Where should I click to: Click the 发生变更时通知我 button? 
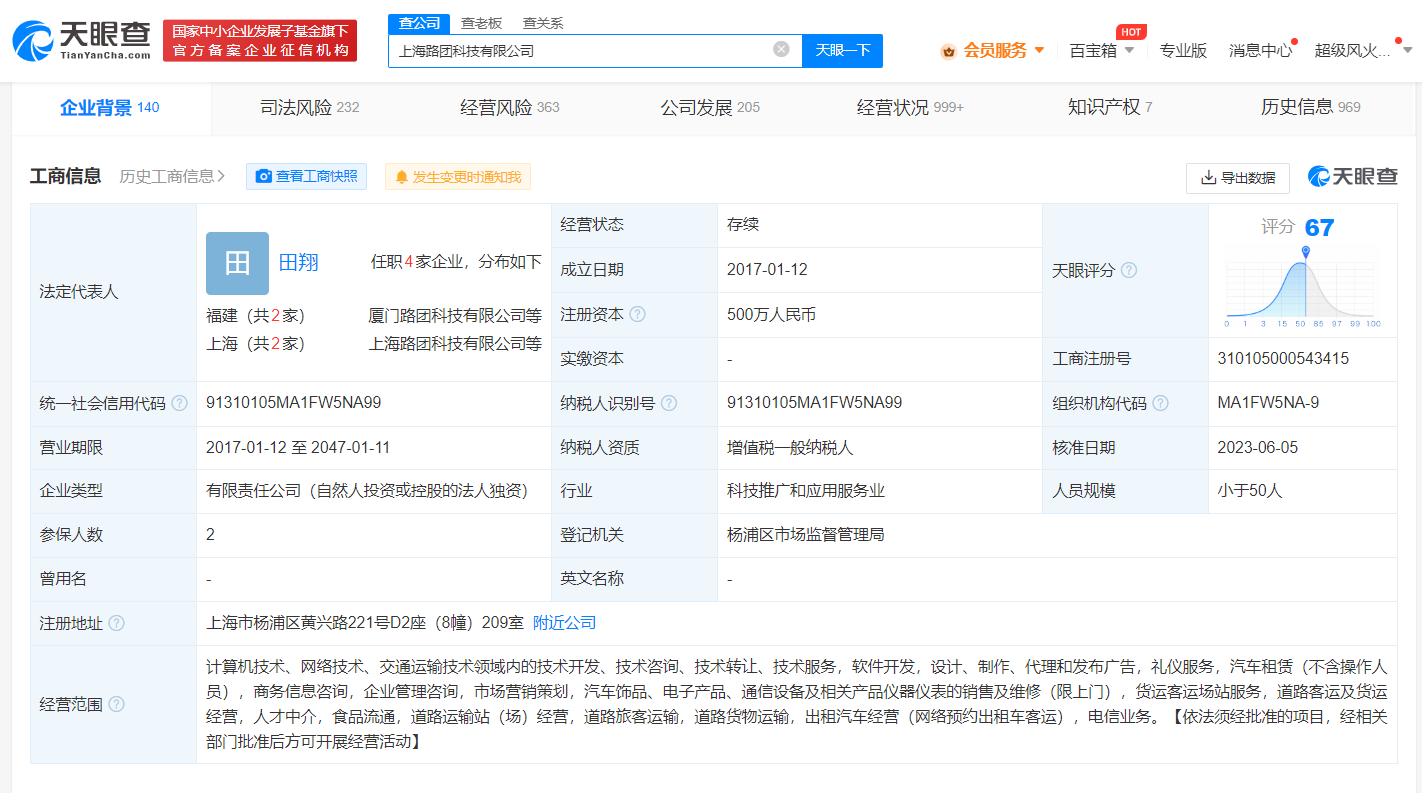[x=458, y=177]
